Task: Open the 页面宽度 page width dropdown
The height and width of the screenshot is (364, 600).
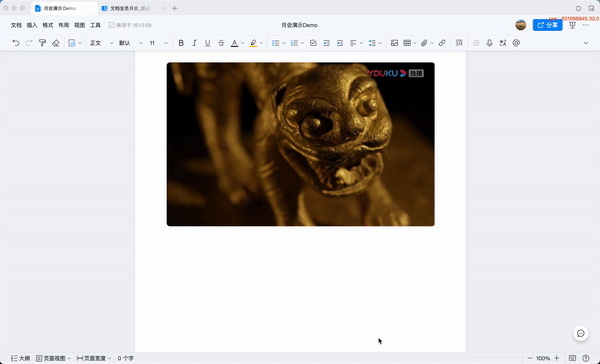Action: click(x=94, y=358)
